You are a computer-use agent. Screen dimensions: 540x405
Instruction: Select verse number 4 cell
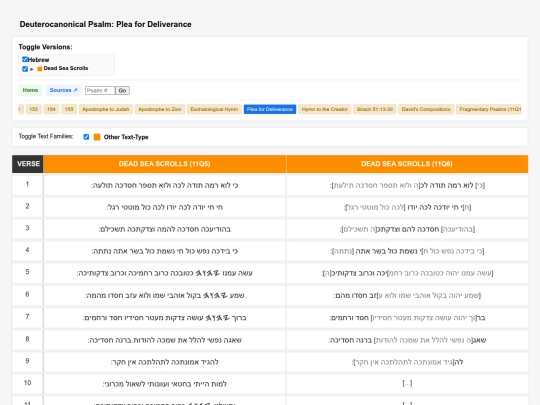(28, 251)
